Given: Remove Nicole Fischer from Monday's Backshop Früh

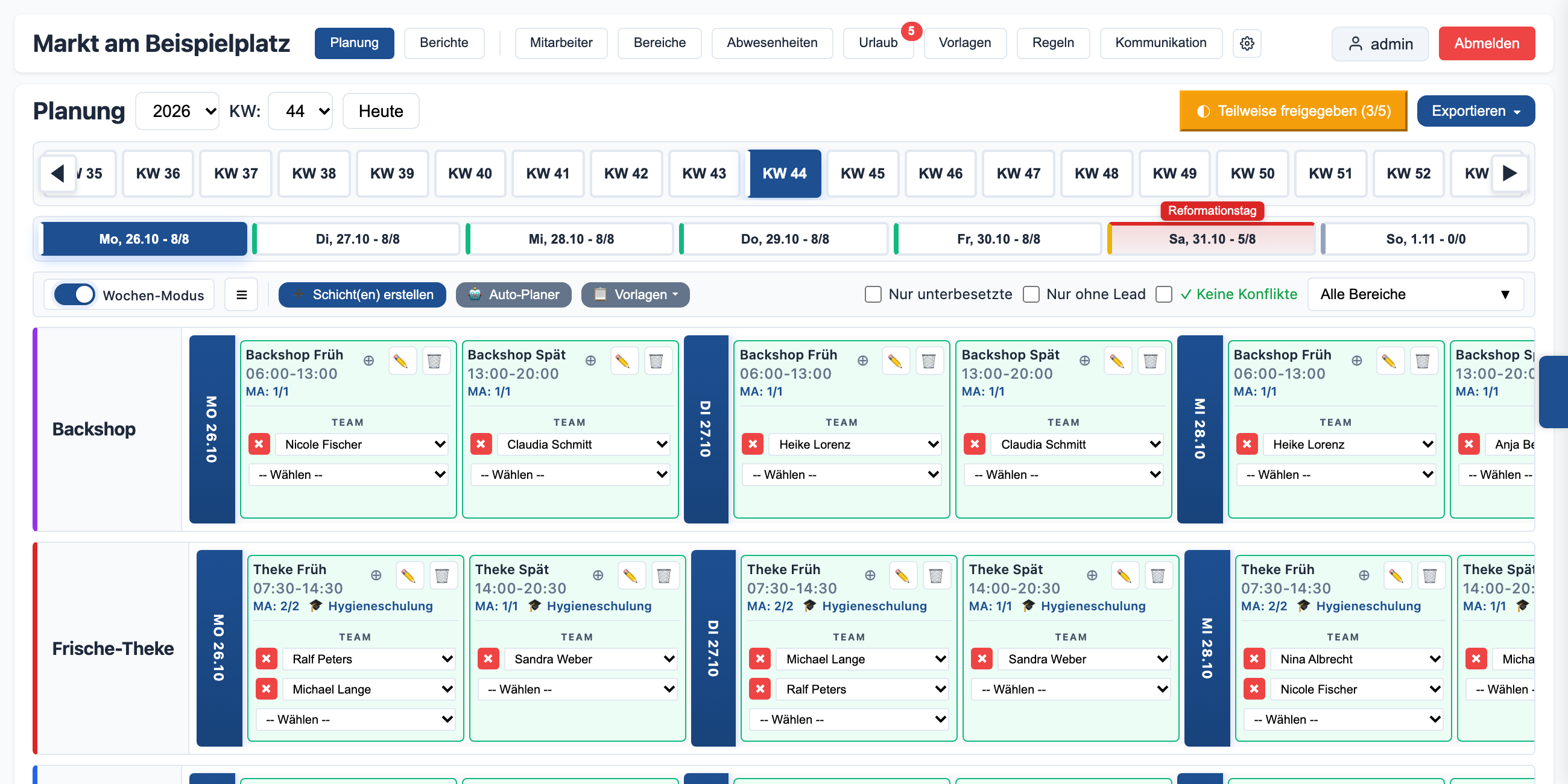Looking at the screenshot, I should (x=259, y=444).
